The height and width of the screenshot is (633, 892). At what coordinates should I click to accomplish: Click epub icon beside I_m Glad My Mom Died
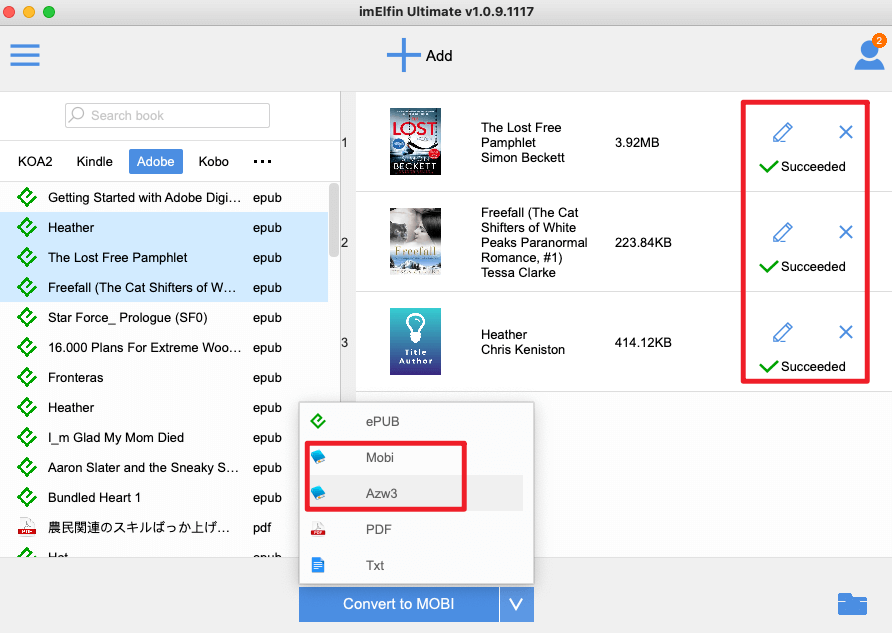(27, 437)
